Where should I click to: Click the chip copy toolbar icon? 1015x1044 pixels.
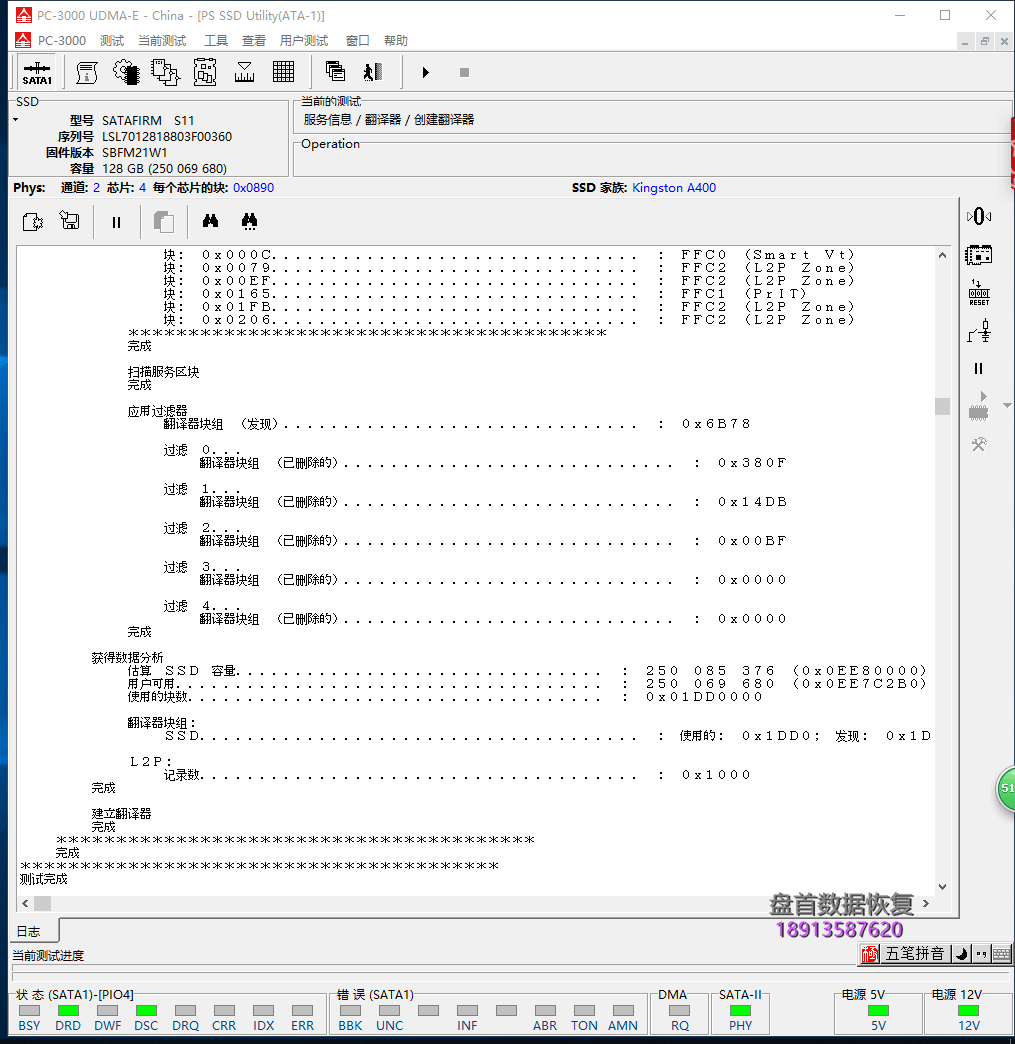[x=165, y=73]
